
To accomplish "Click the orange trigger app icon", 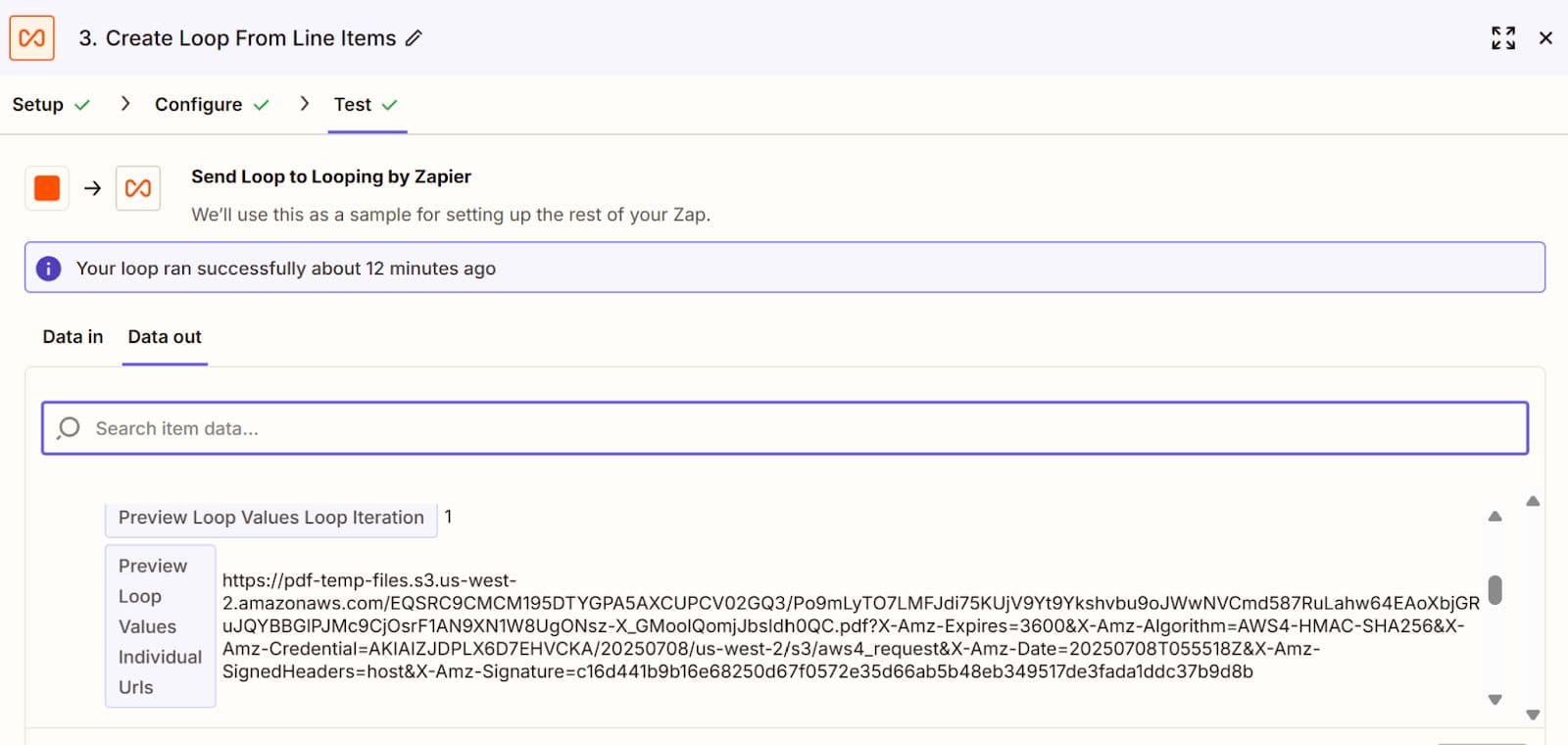I will (47, 188).
